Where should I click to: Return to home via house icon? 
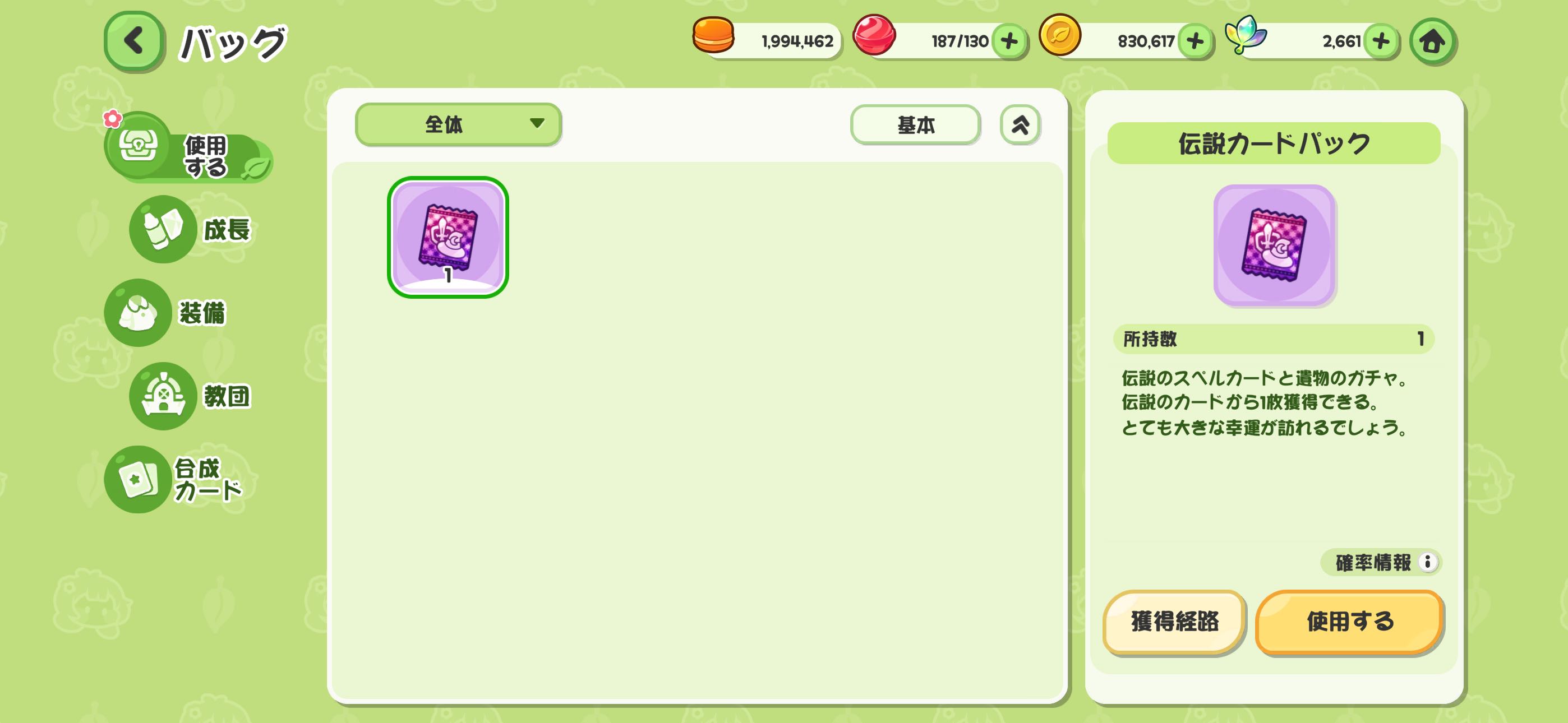pyautogui.click(x=1432, y=41)
